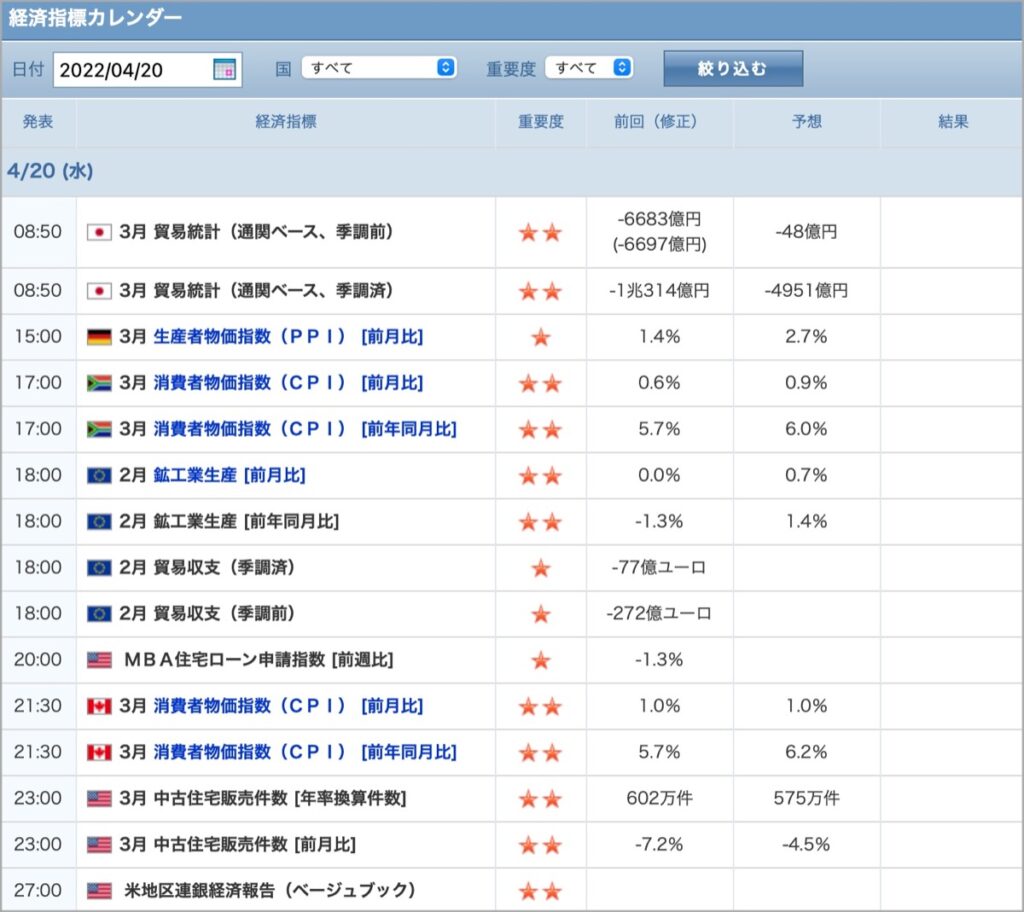Click the 結果 column header
1024x912 pixels.
[x=953, y=122]
